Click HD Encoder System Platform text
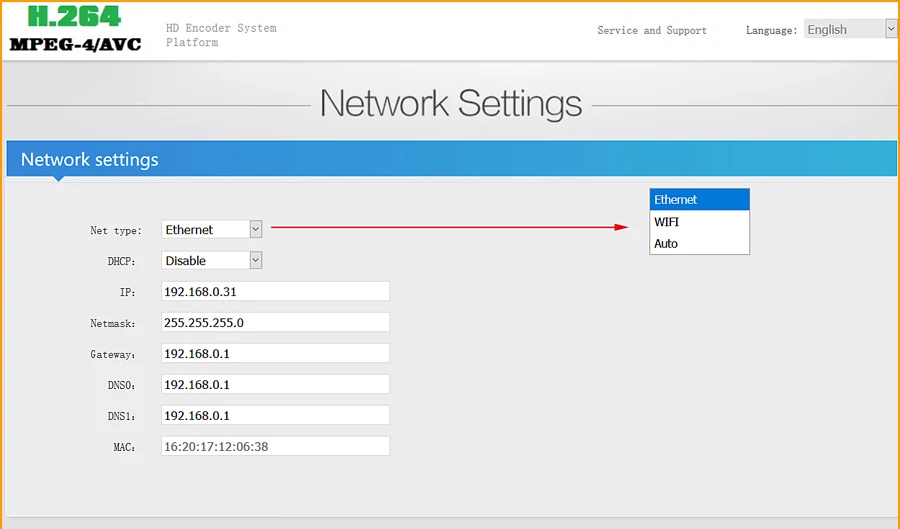This screenshot has height=529, width=900. [x=221, y=35]
